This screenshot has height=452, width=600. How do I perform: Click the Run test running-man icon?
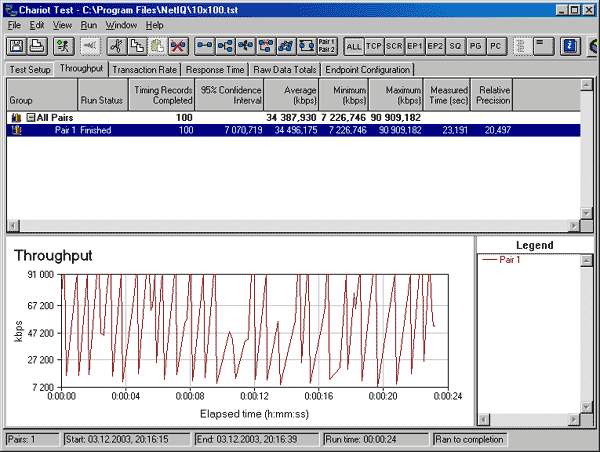(63, 46)
